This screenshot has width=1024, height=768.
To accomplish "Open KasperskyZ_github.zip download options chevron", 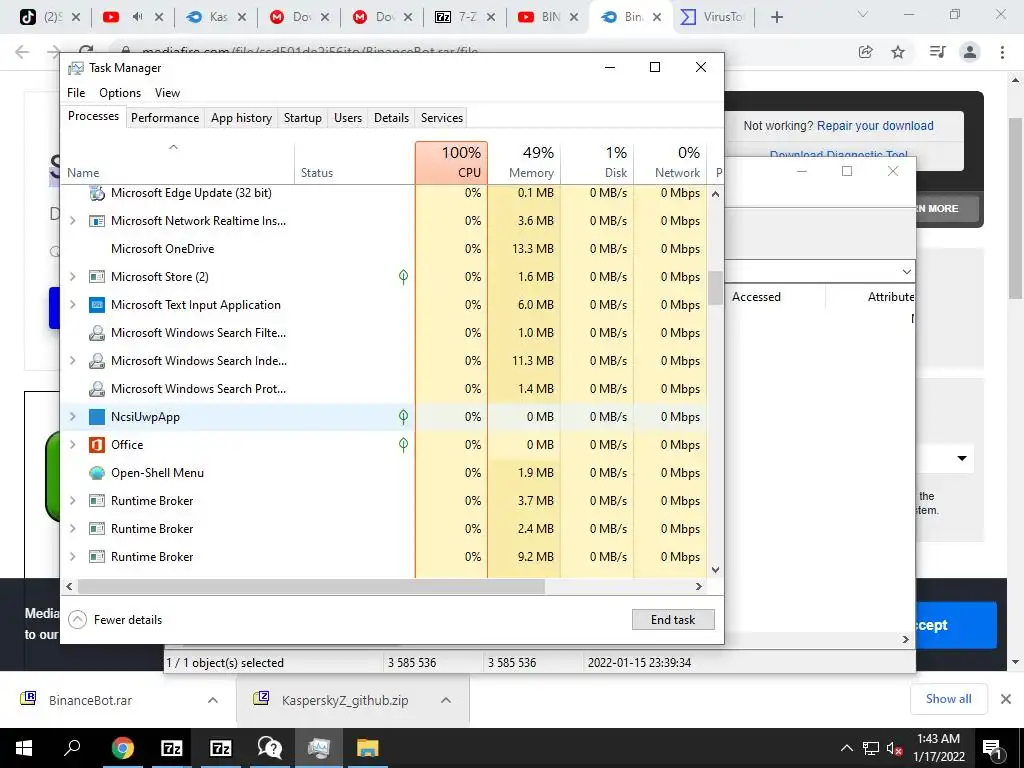I will tap(446, 700).
